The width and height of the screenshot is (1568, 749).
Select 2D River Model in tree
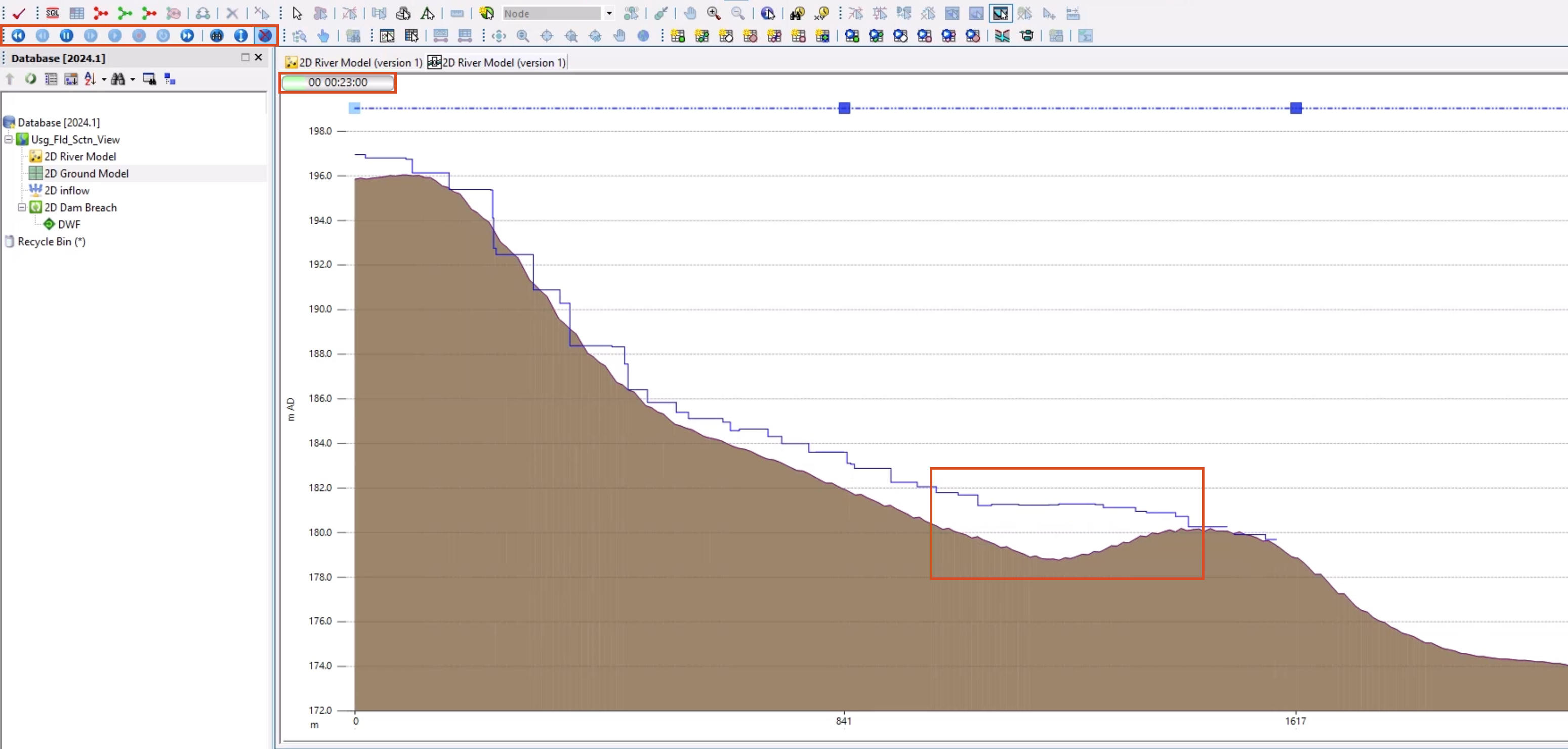point(80,156)
